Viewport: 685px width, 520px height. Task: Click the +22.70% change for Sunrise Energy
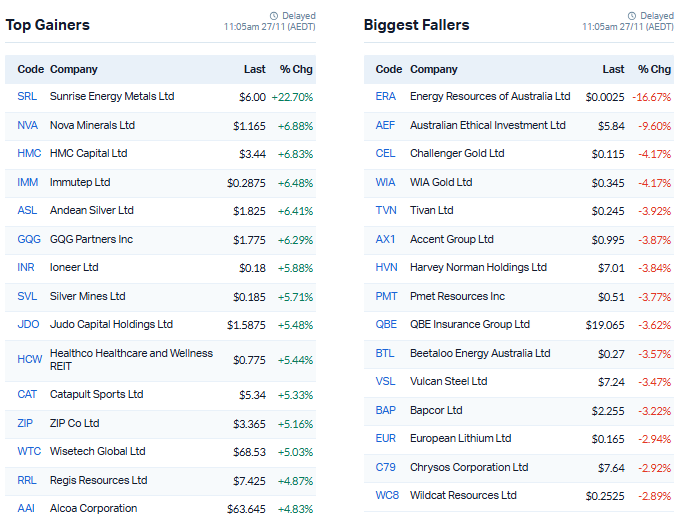292,97
